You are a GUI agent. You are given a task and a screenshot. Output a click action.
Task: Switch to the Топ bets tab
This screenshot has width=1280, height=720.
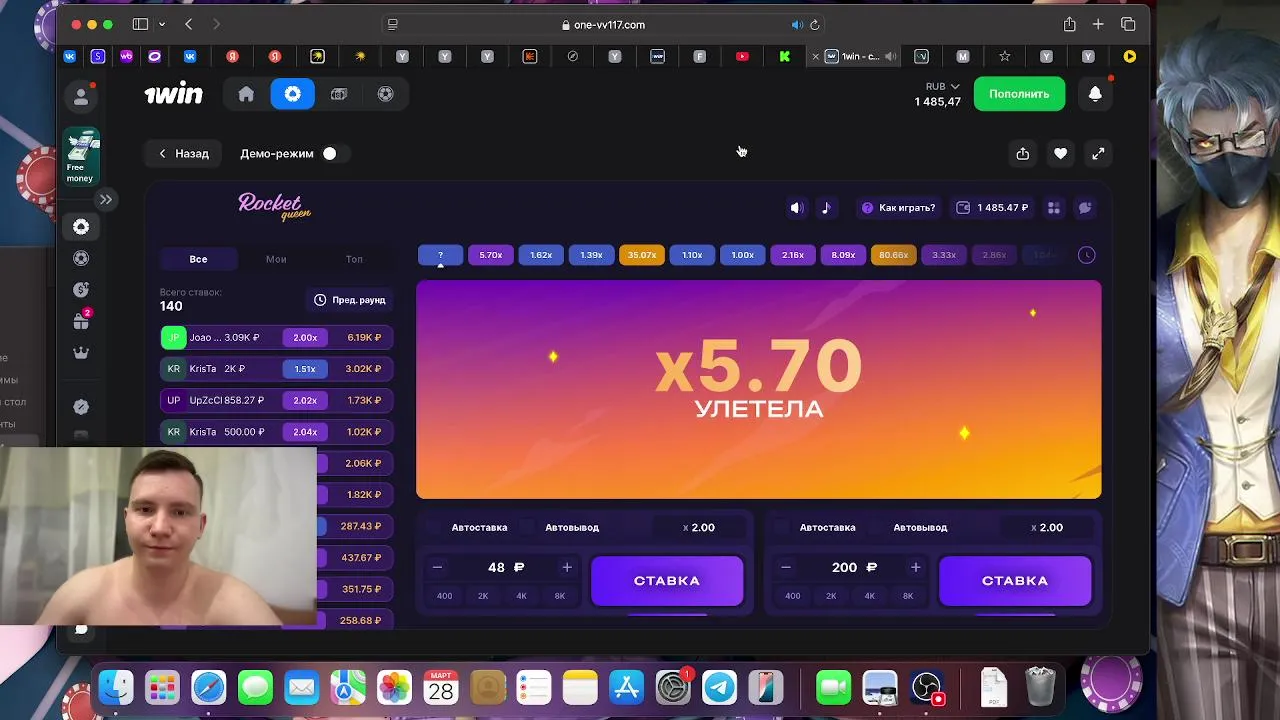tap(354, 259)
